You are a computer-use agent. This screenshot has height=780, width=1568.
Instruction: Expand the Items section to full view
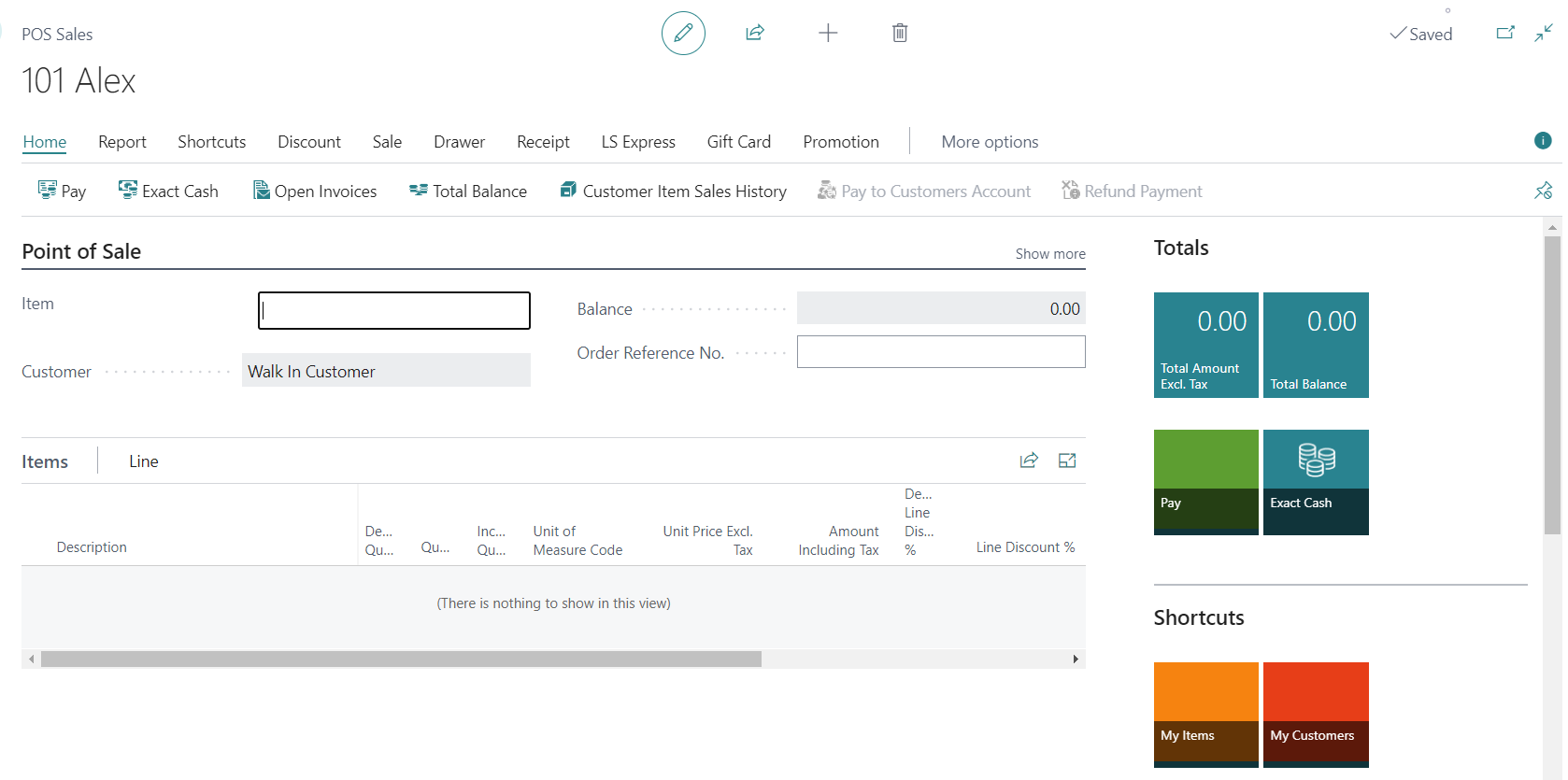[1067, 461]
